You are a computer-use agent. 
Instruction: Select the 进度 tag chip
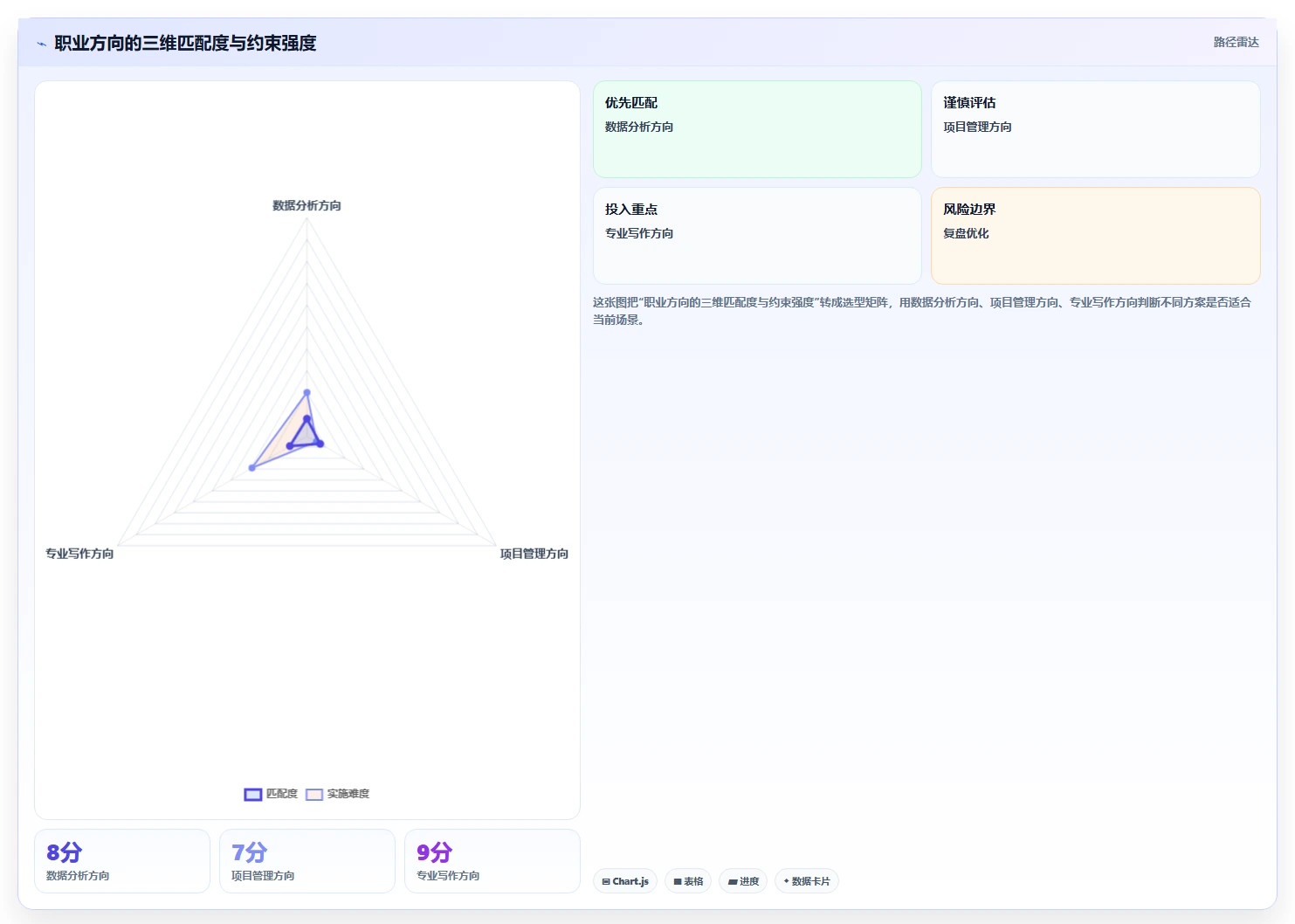click(x=743, y=881)
